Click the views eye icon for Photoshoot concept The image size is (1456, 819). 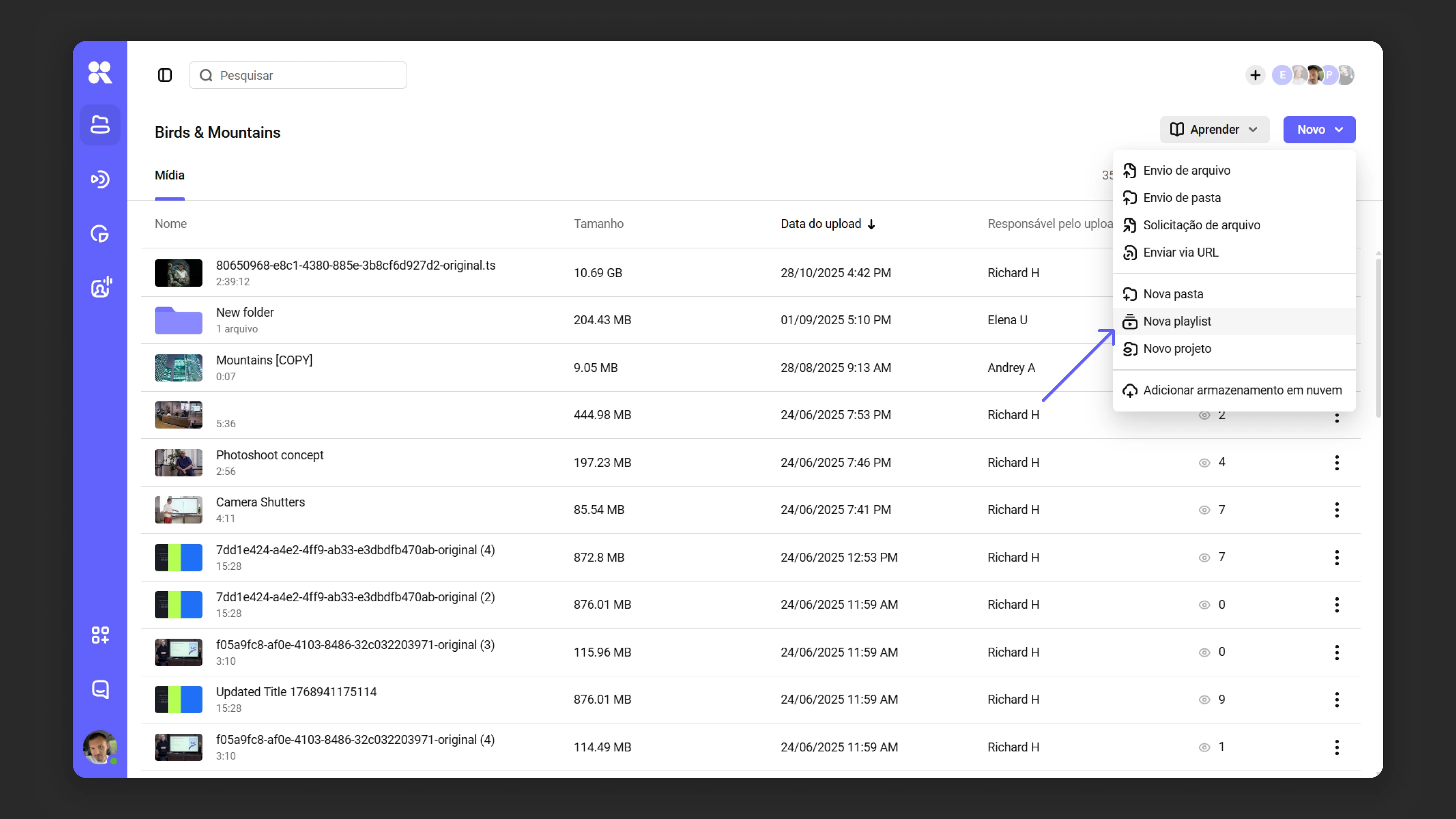click(1205, 463)
